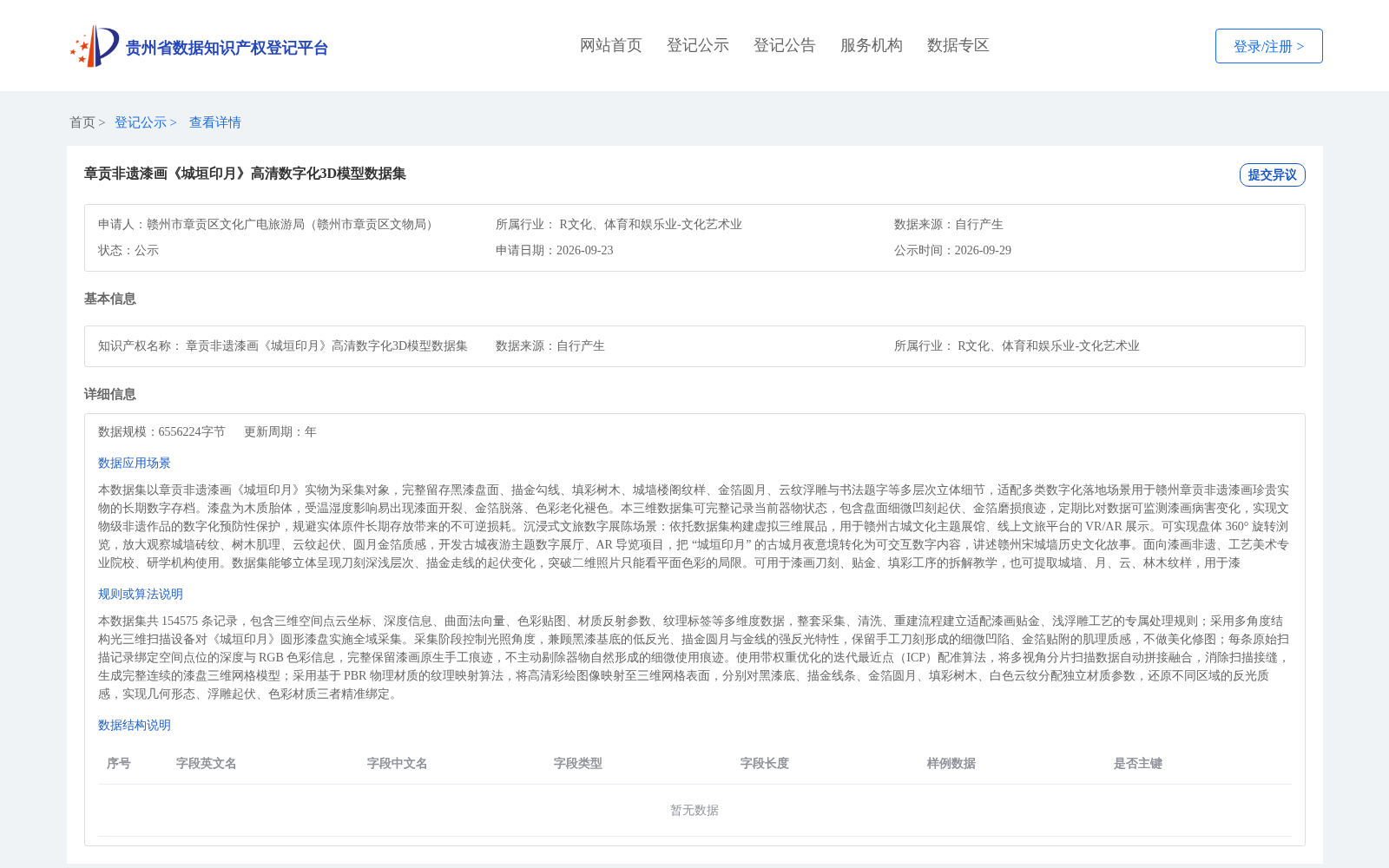Click the 基本信息 section heading

tap(110, 299)
